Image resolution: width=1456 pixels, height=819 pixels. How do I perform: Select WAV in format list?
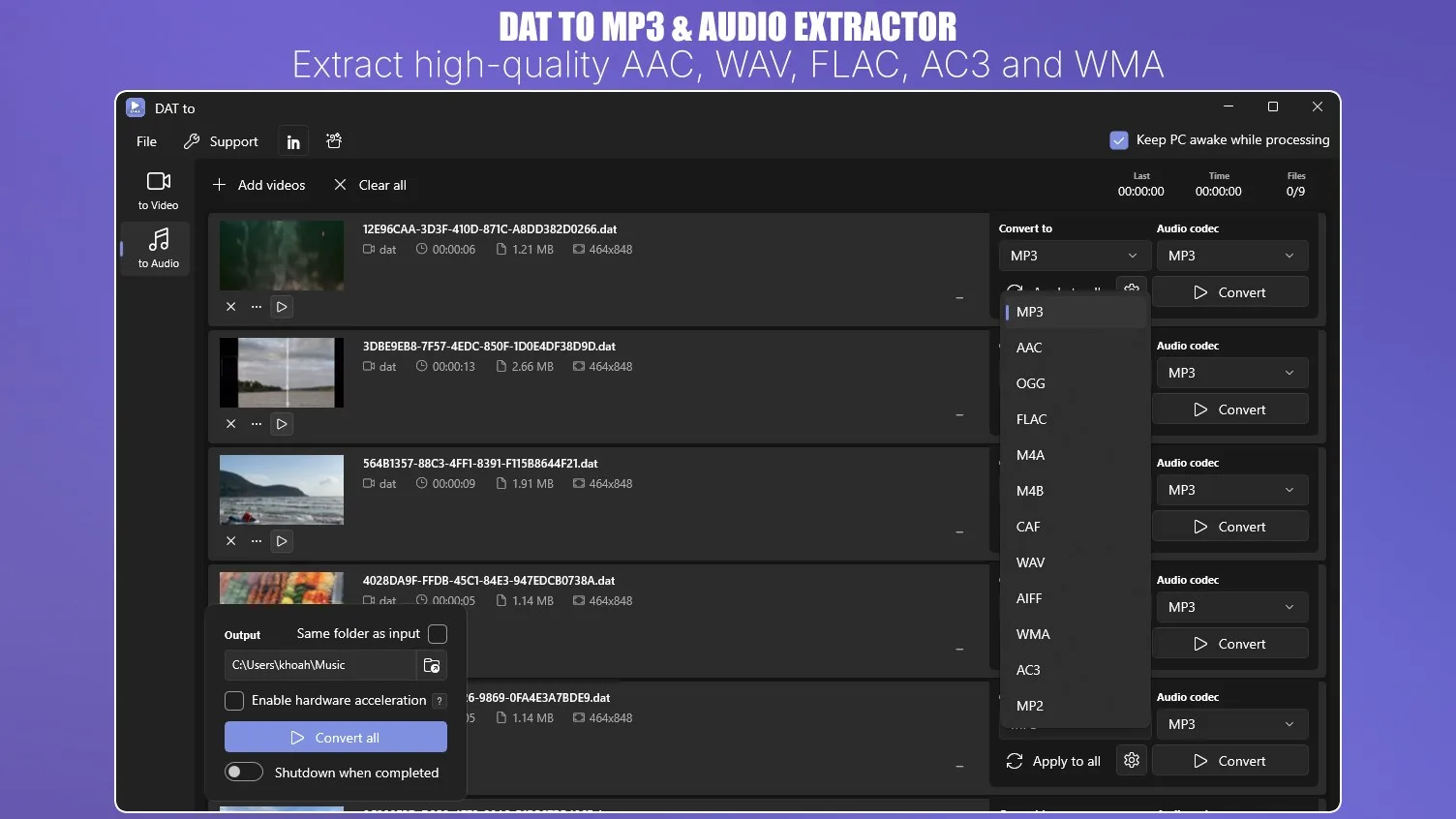point(1075,562)
